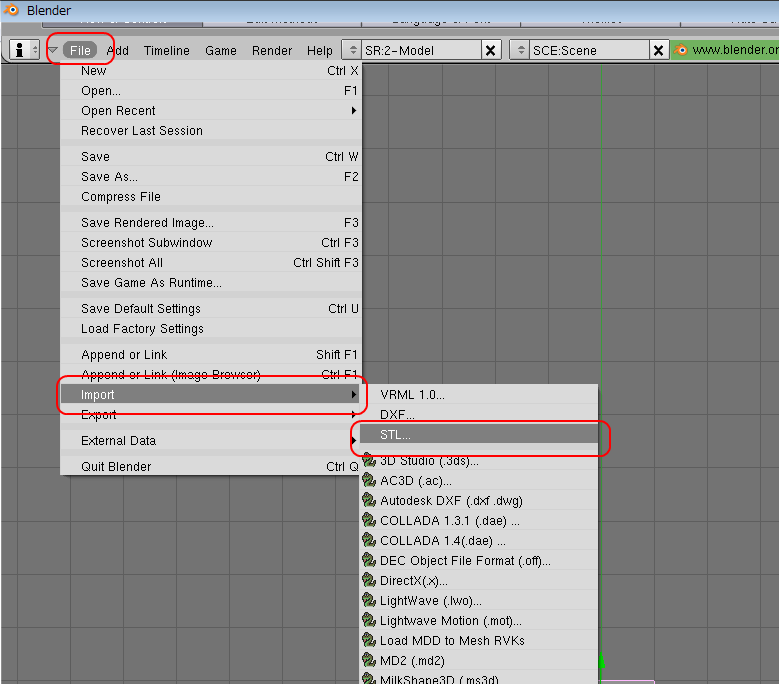Image resolution: width=779 pixels, height=684 pixels.
Task: Click the Python icon beside COLLADA 1.4
Action: pos(369,540)
